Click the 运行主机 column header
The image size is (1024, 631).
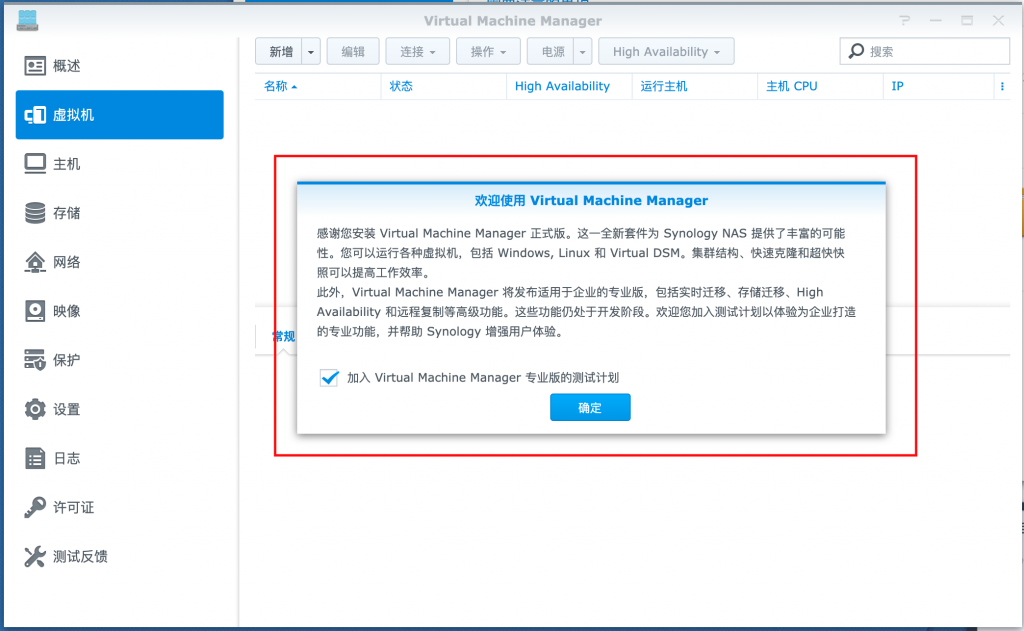[694, 86]
